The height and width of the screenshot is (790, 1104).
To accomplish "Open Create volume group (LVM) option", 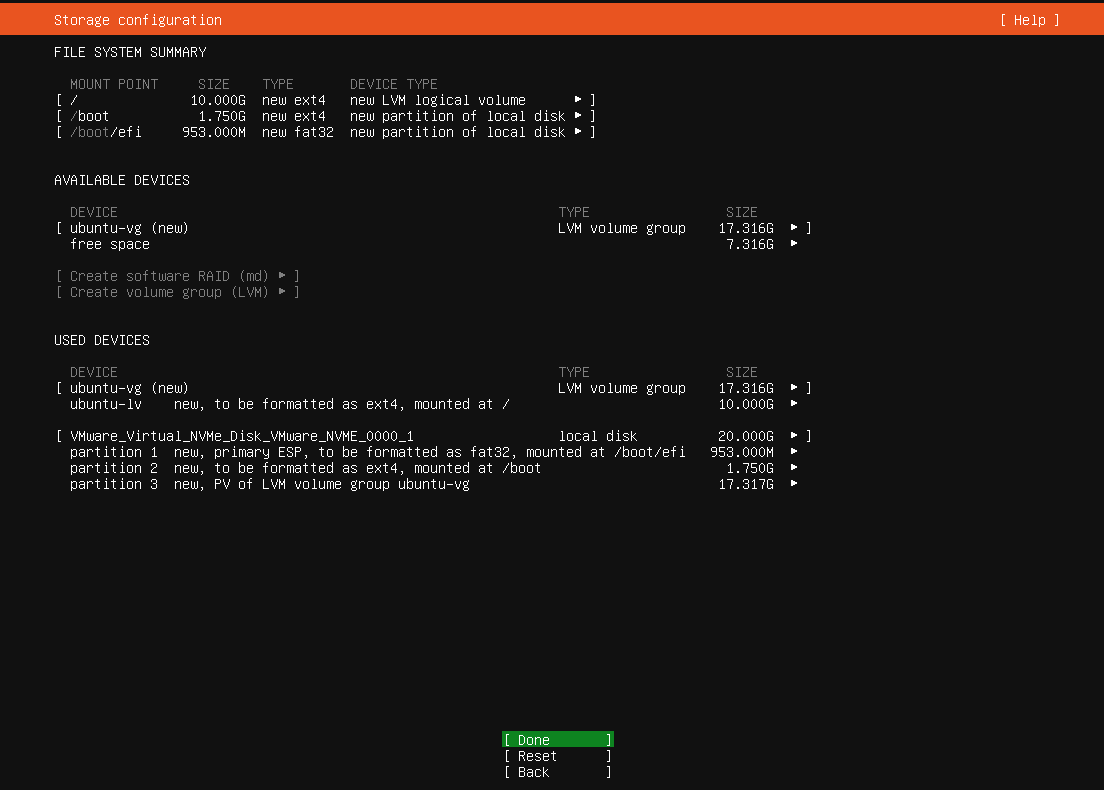I will 178,292.
